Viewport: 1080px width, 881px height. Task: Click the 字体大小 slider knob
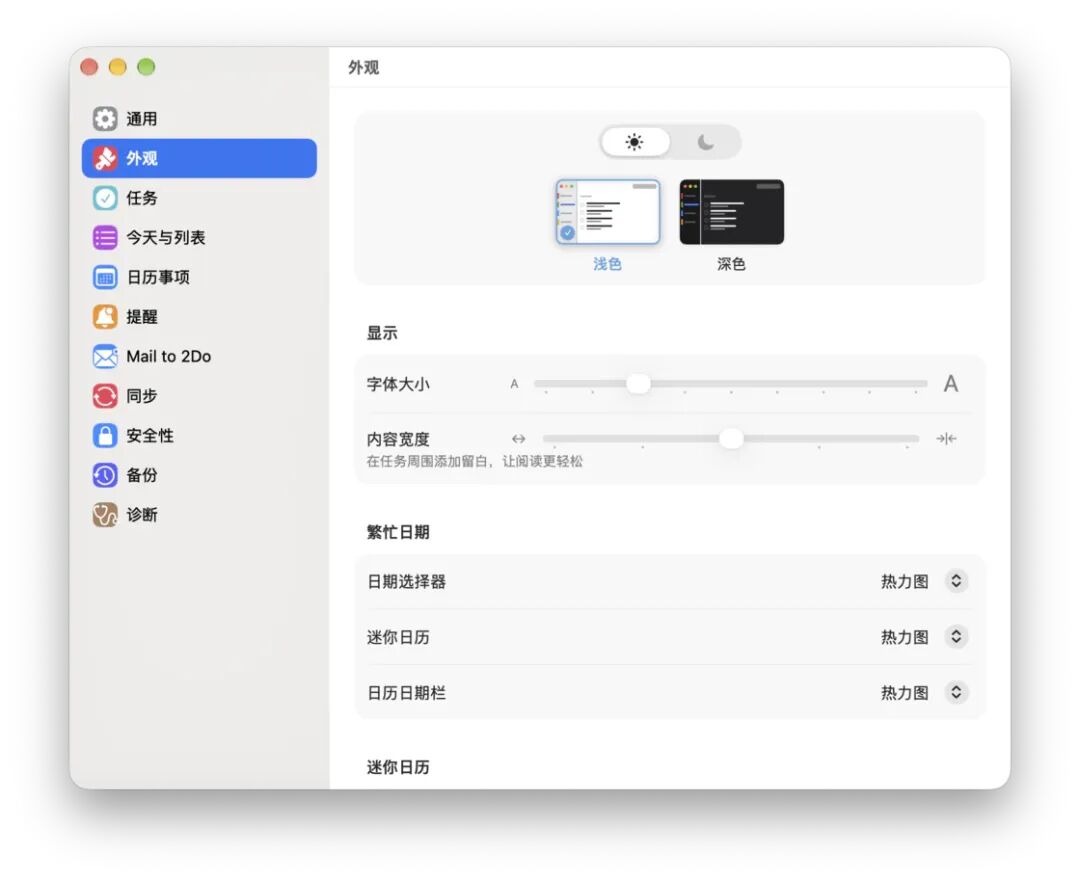tap(638, 383)
